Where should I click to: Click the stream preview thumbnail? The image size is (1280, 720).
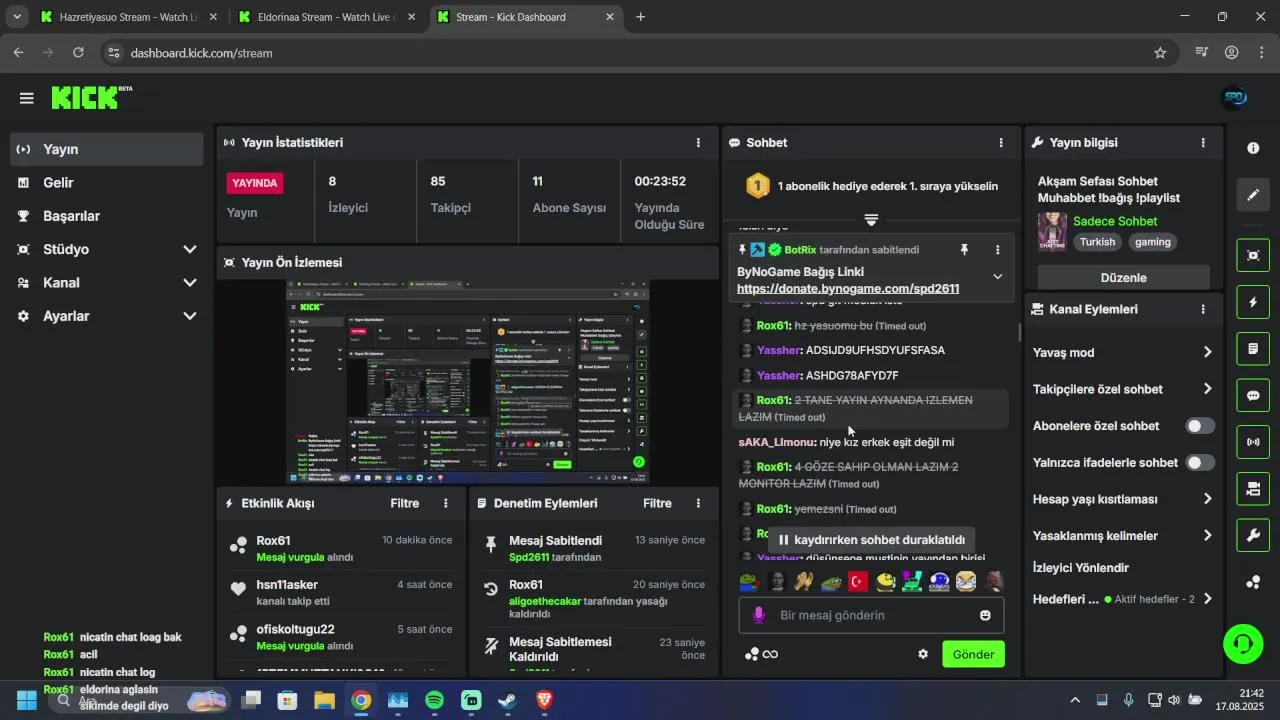(x=468, y=382)
